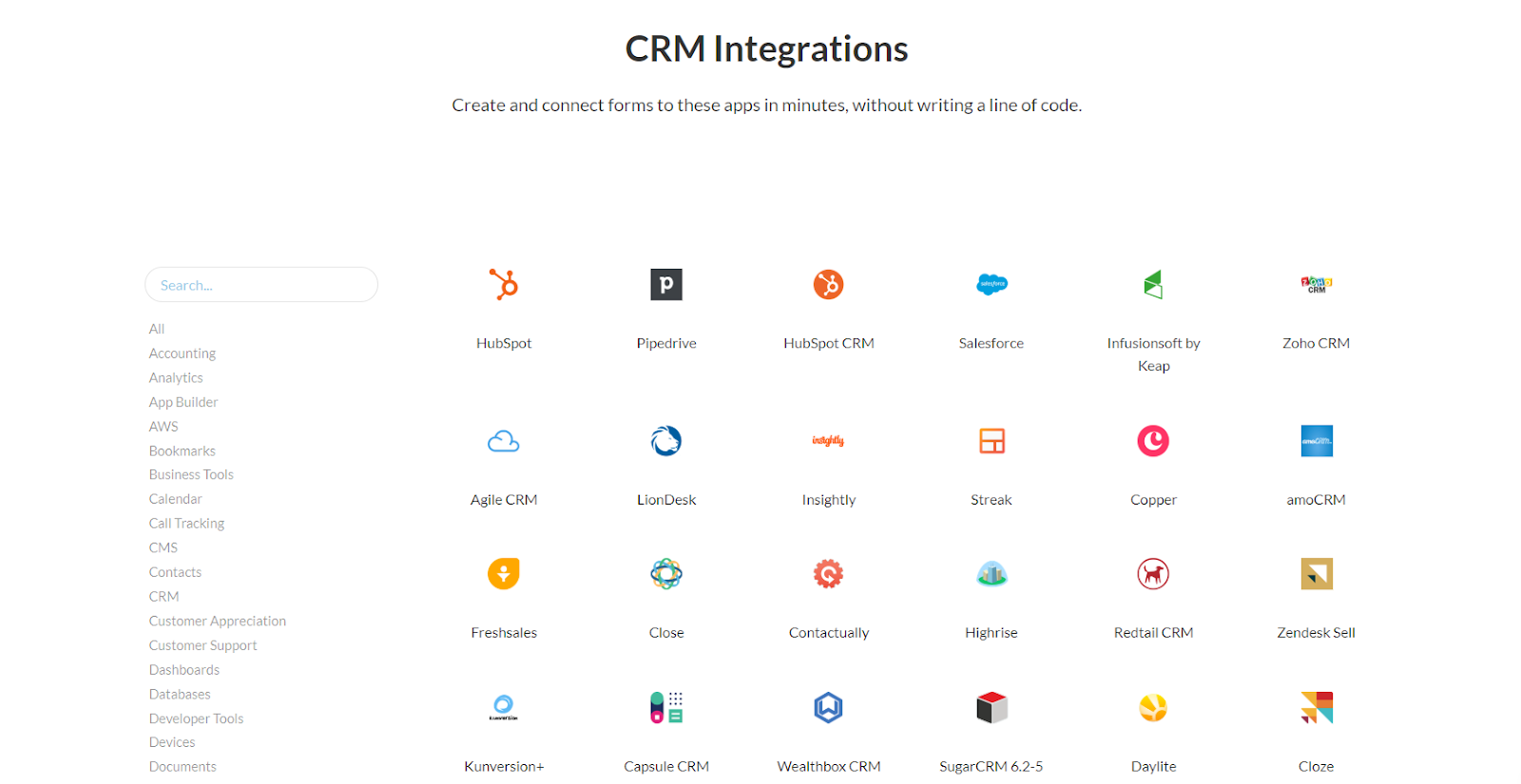Click the Capsule CRM name link
Viewport: 1521px width, 784px height.
(666, 767)
